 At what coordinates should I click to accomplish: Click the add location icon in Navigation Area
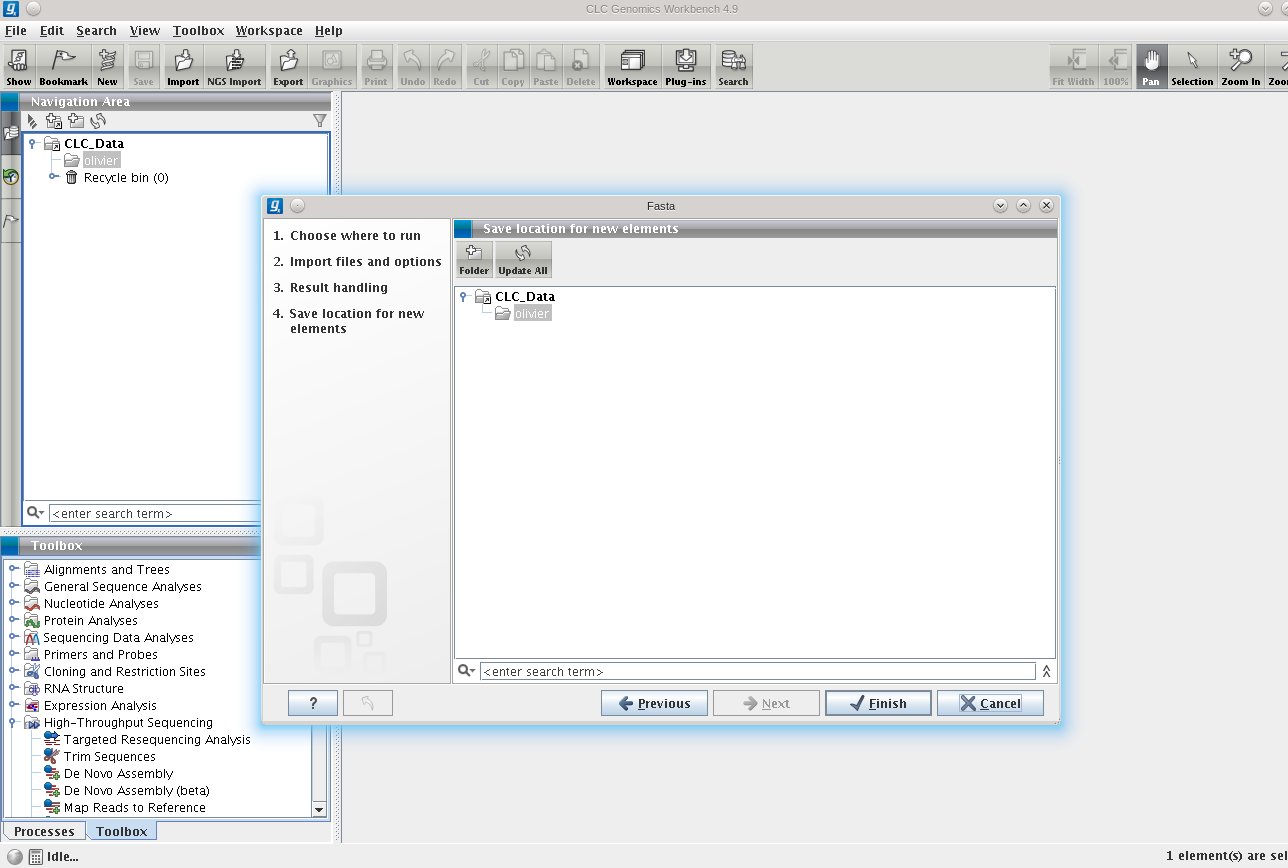coord(54,121)
